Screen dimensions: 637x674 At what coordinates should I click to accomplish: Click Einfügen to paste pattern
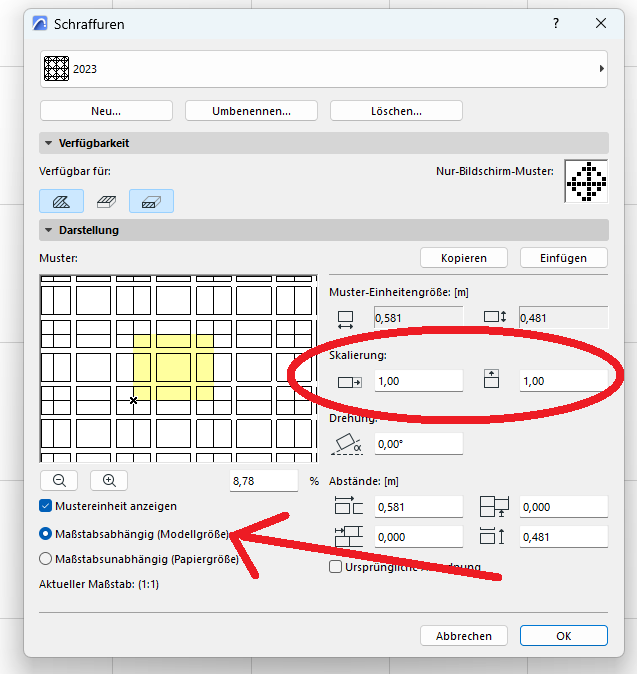564,258
